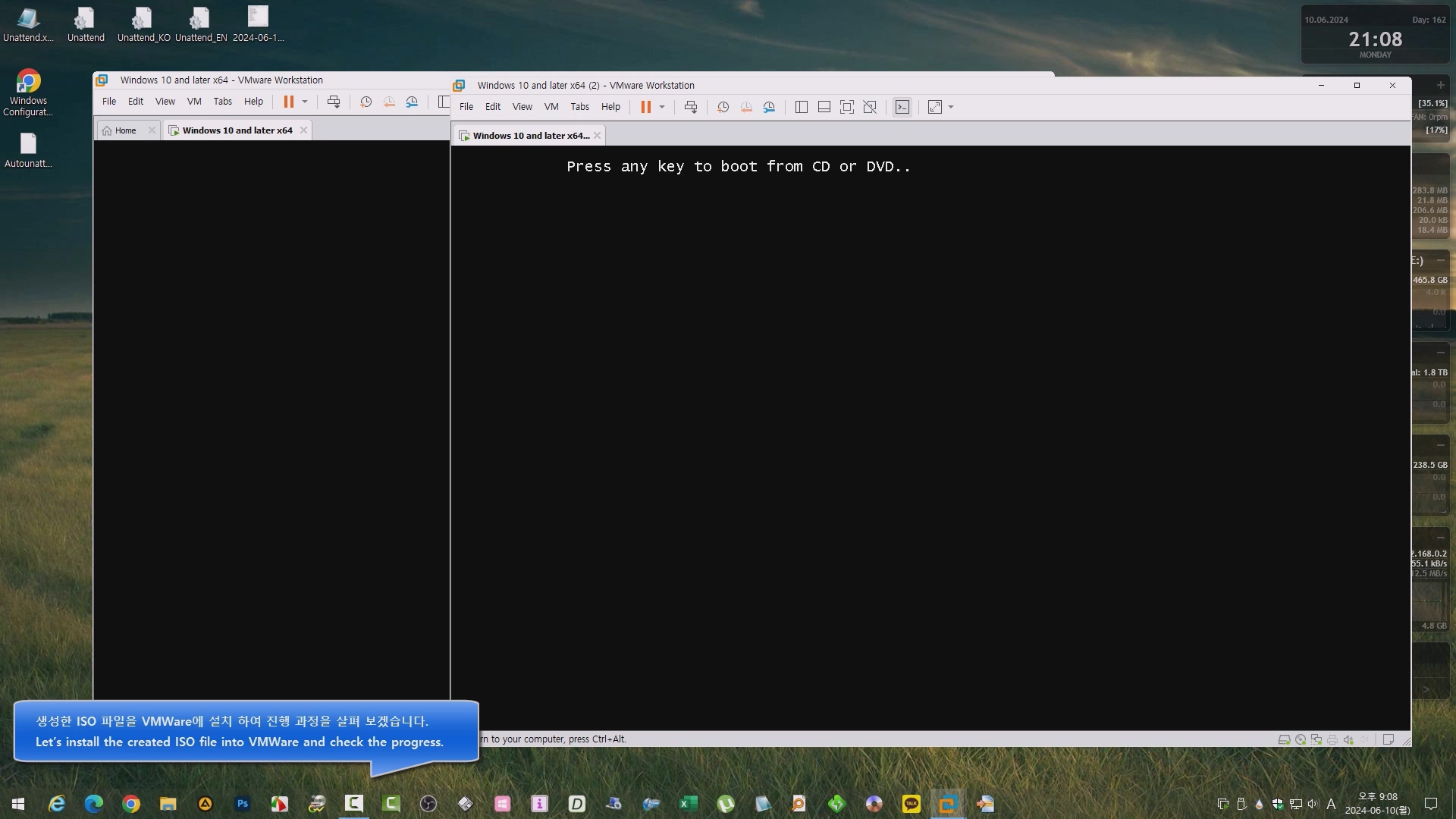Open the message log icon in status bar

click(x=1389, y=739)
